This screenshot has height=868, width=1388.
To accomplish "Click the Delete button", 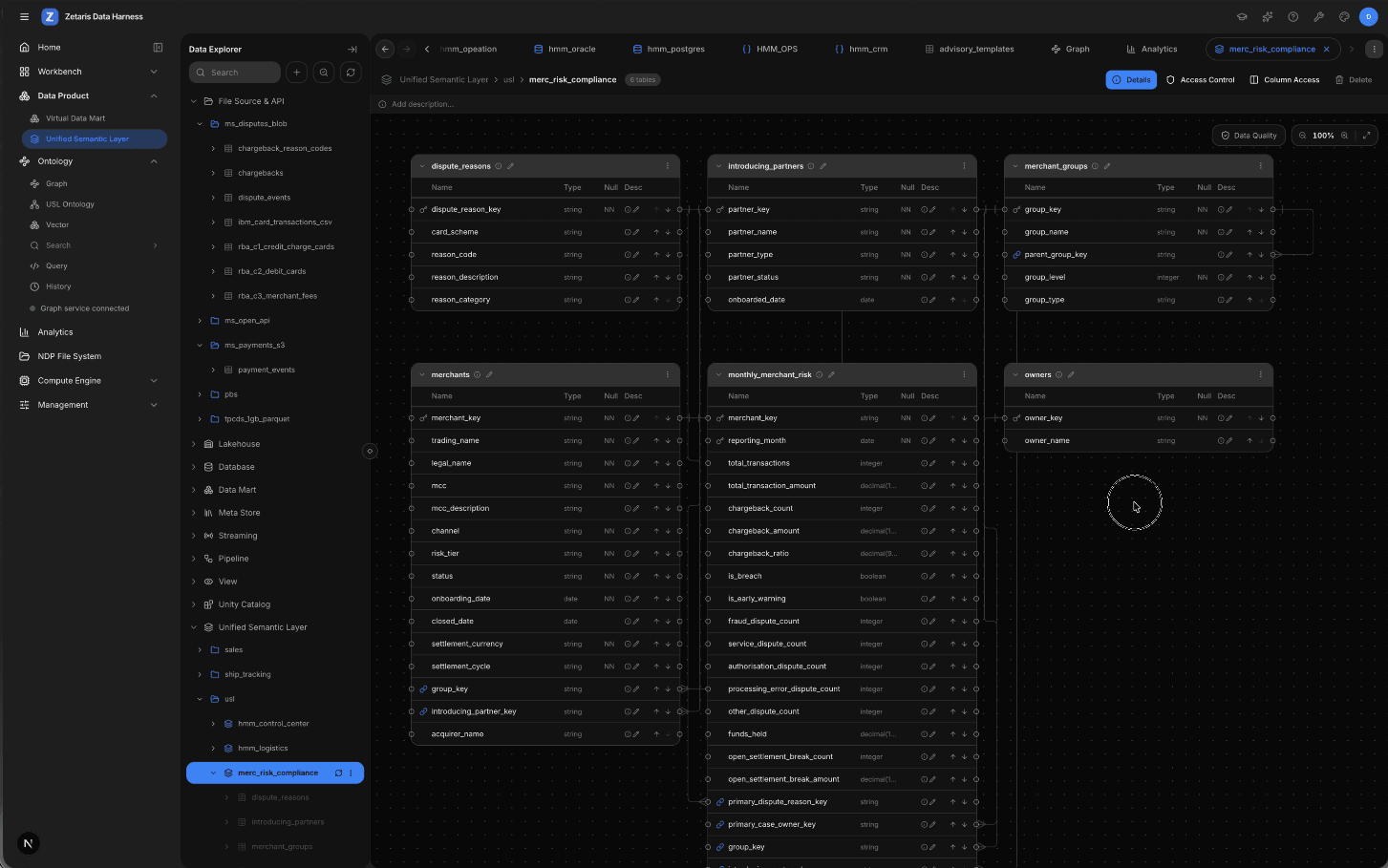I will tap(1354, 80).
